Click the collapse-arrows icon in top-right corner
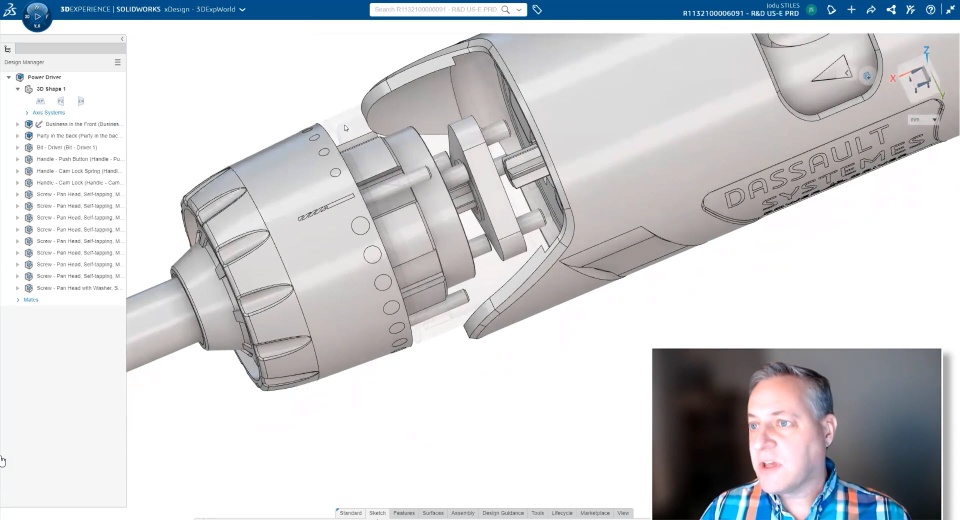 pos(950,10)
